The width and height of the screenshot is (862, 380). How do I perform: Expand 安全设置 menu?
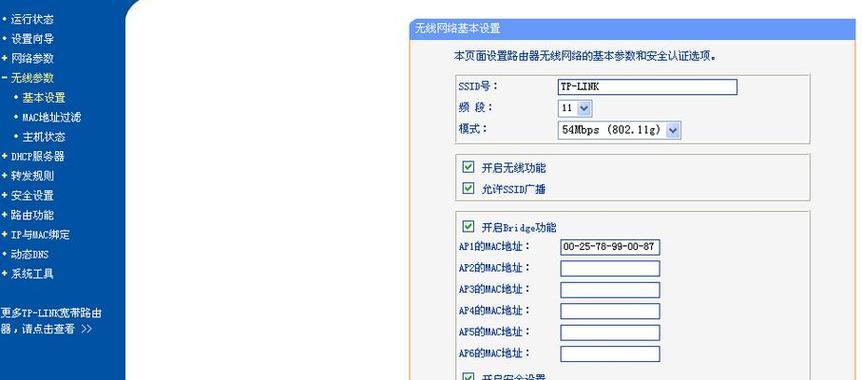(x=32, y=195)
